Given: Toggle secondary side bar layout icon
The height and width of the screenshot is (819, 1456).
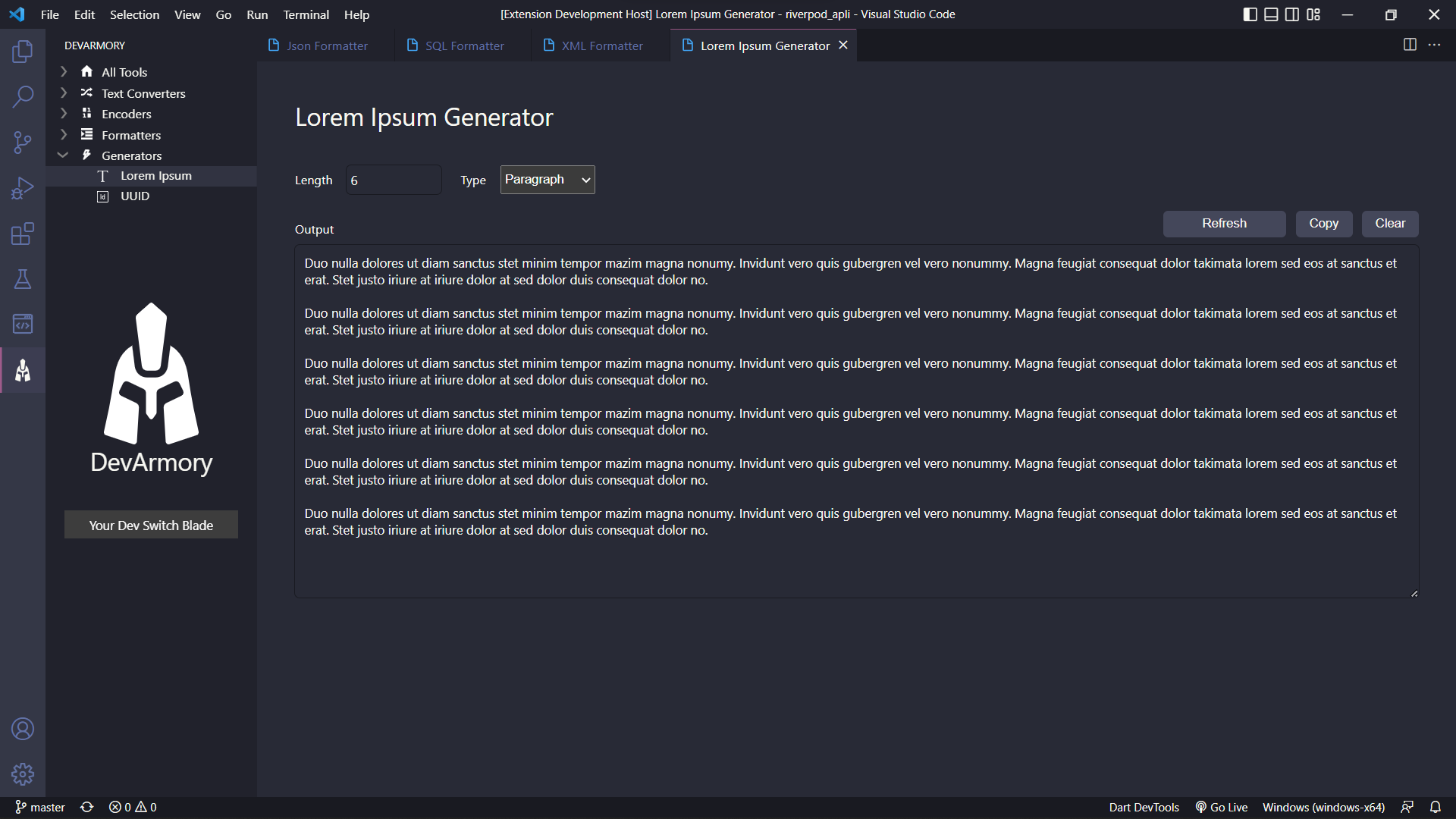Looking at the screenshot, I should tap(1292, 14).
